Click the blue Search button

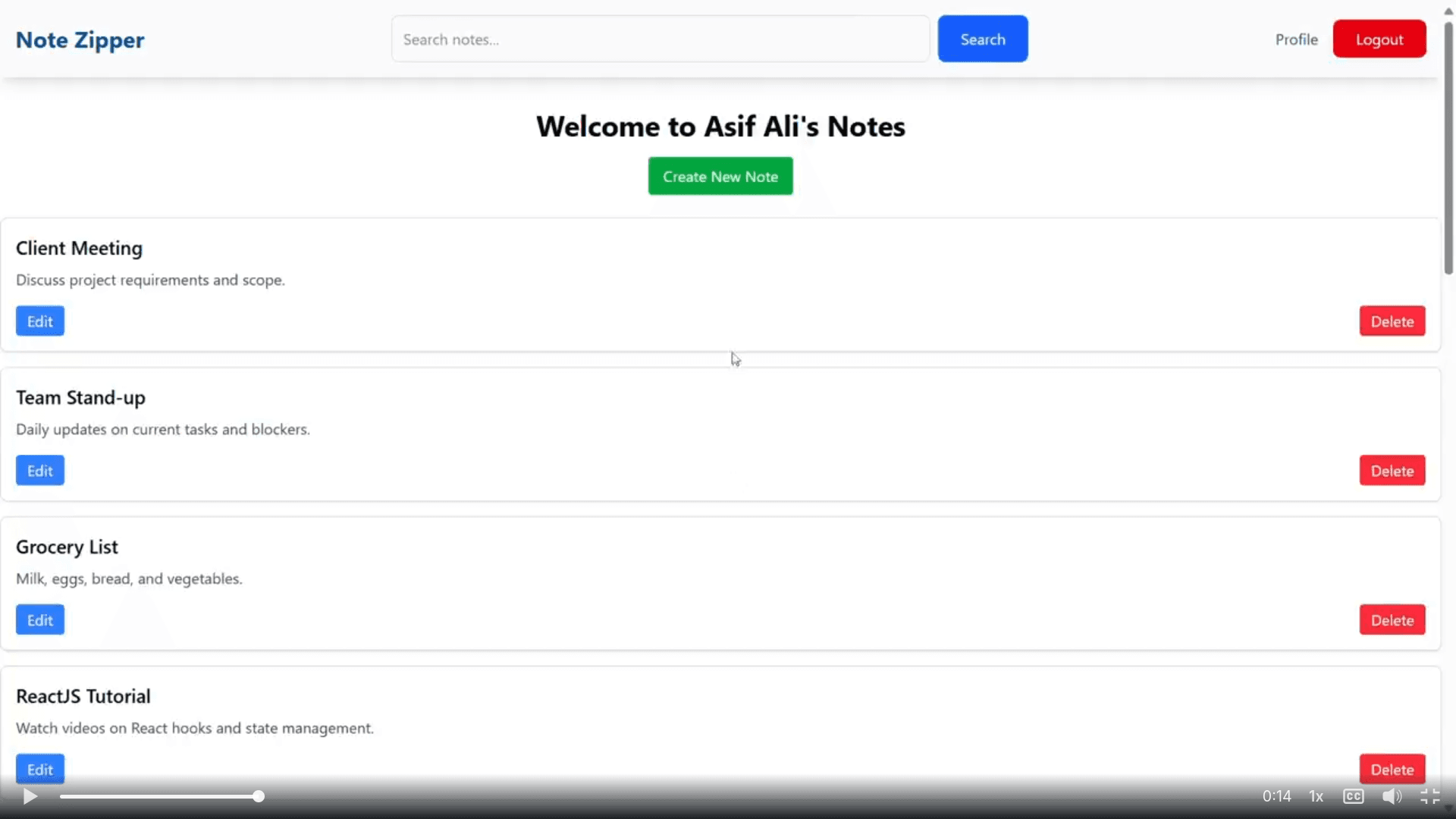click(983, 39)
